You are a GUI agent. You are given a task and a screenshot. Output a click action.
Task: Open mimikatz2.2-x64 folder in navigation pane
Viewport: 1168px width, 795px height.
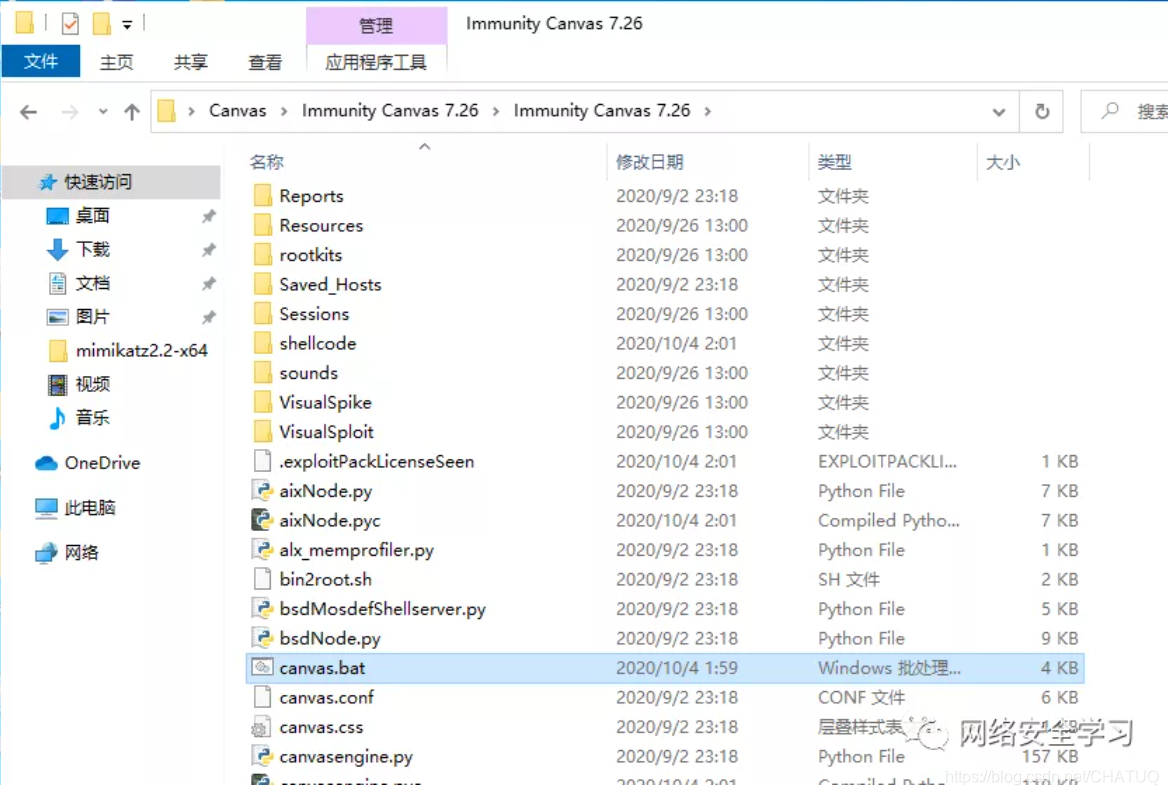[141, 350]
